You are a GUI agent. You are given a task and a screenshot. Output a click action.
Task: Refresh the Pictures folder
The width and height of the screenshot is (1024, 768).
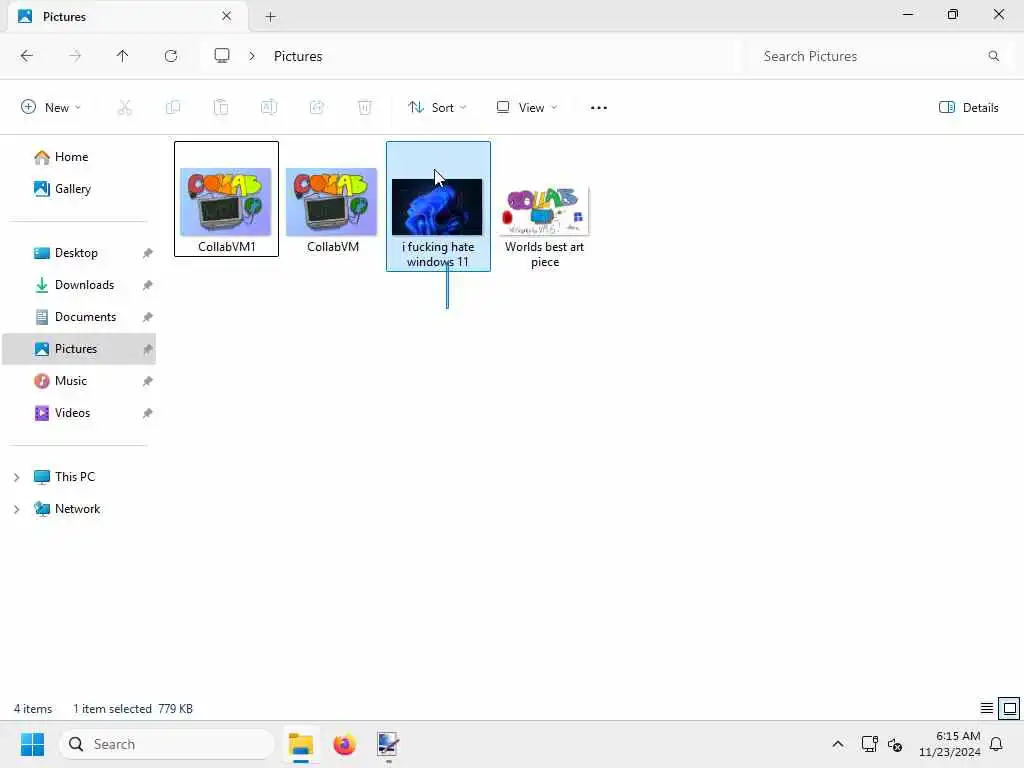tap(171, 56)
